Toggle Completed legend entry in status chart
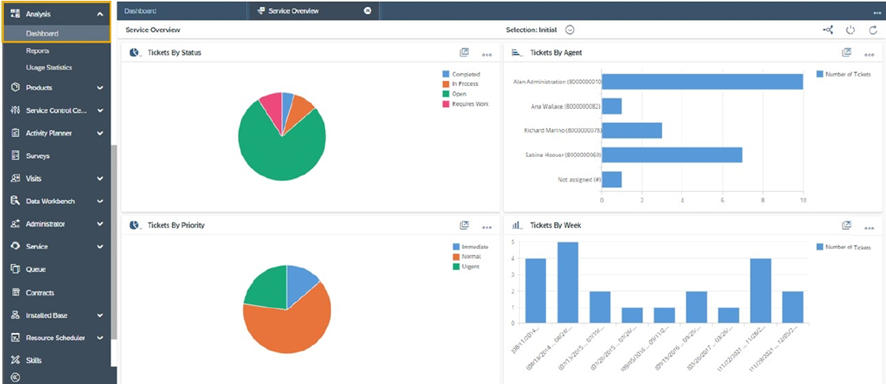Image resolution: width=886 pixels, height=384 pixels. point(461,74)
